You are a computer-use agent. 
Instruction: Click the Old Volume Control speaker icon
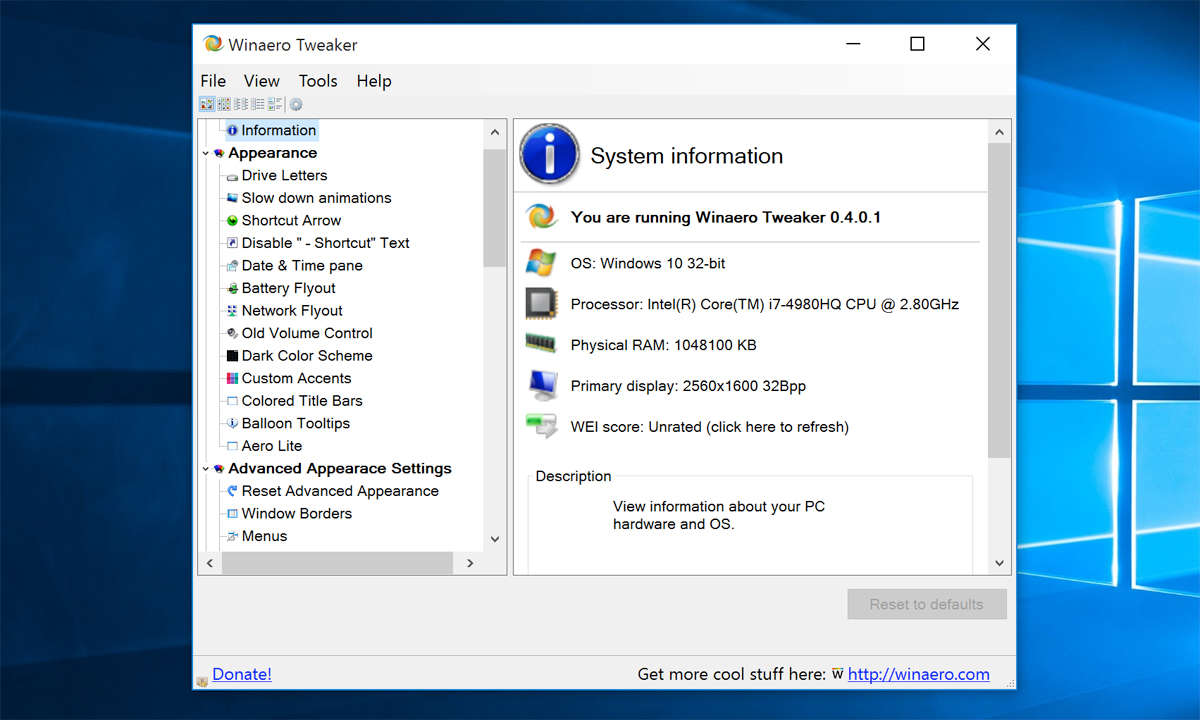click(x=232, y=333)
